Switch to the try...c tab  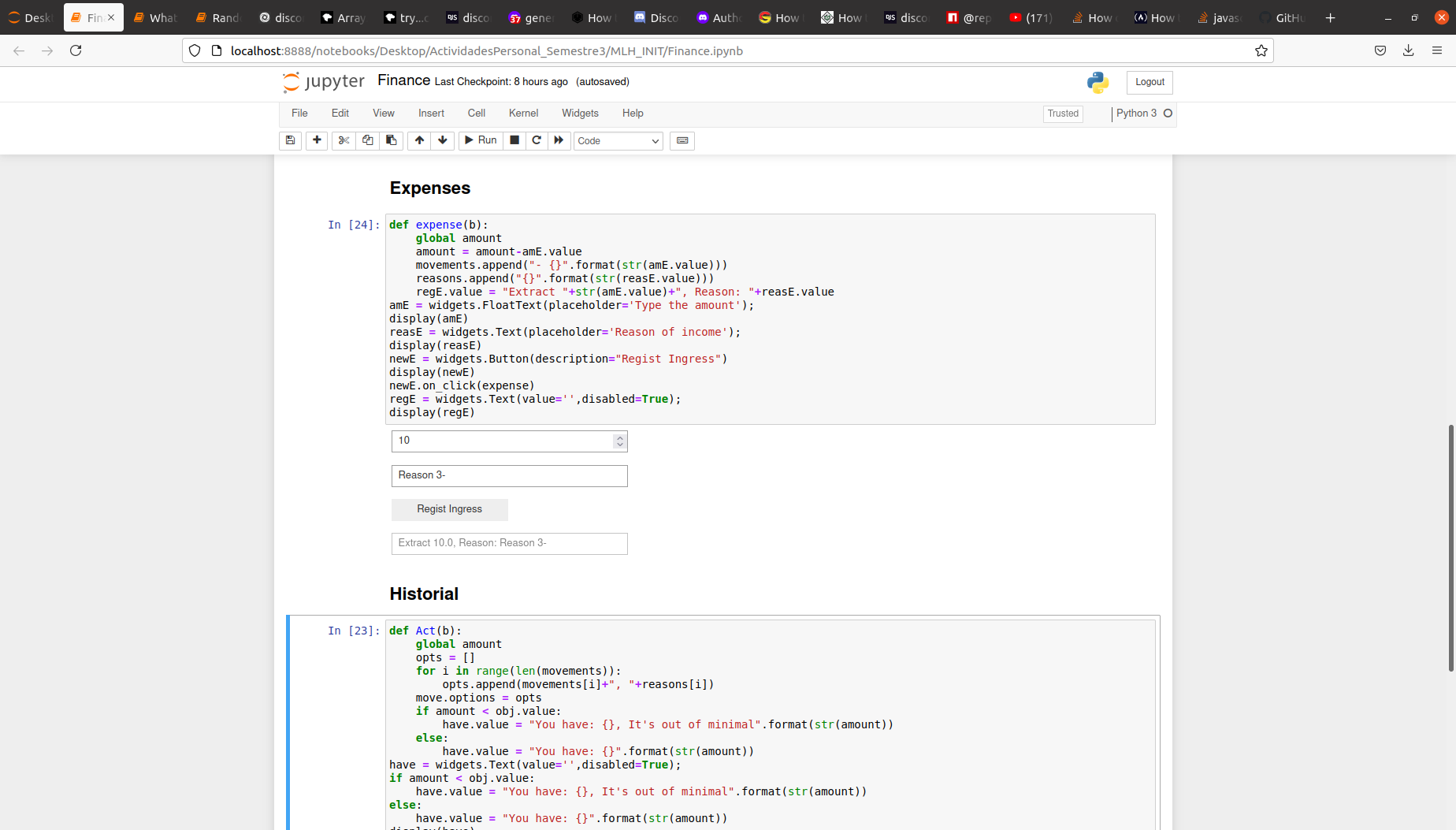click(406, 17)
